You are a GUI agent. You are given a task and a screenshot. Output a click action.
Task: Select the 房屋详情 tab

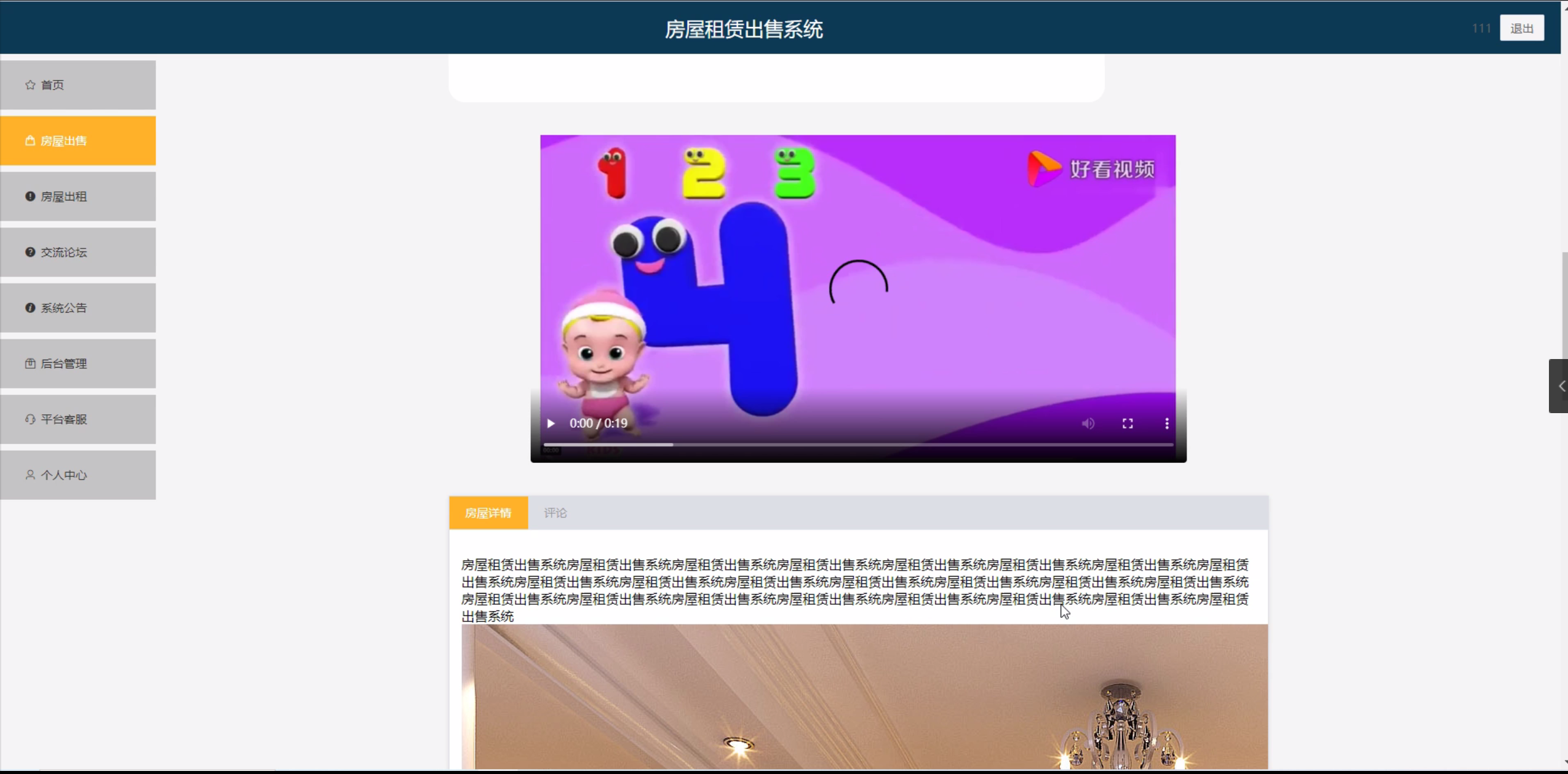click(488, 513)
